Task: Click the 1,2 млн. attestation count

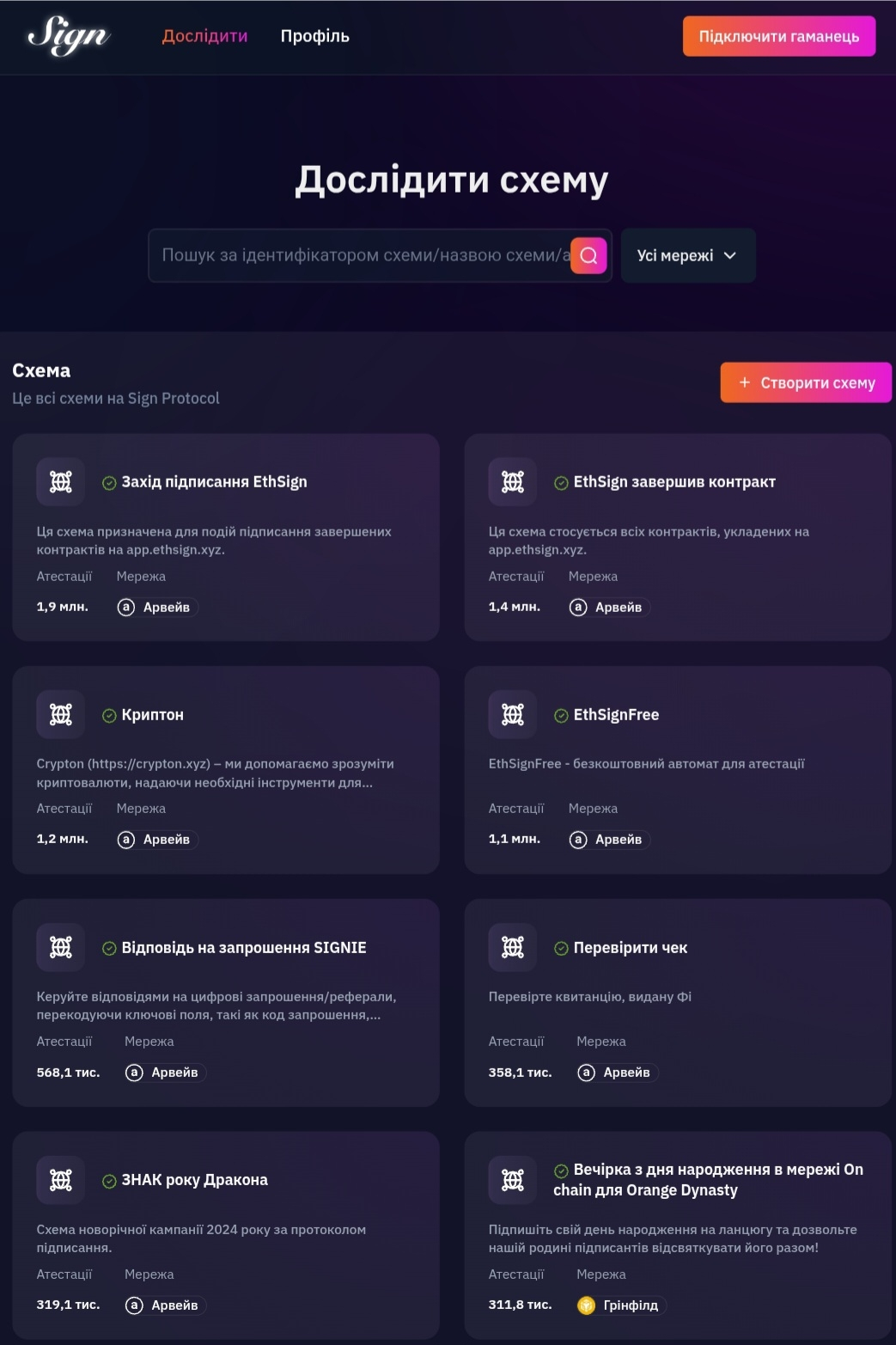Action: pyautogui.click(x=62, y=839)
